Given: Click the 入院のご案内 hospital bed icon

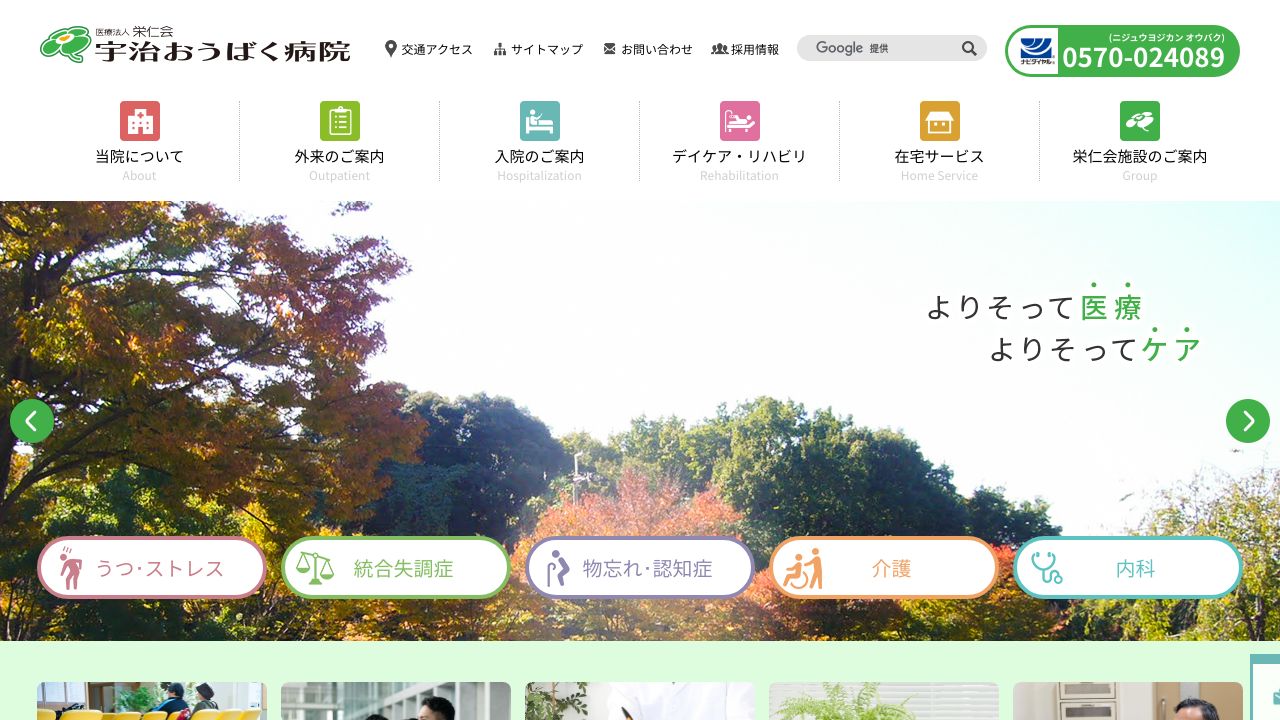Looking at the screenshot, I should pyautogui.click(x=540, y=121).
